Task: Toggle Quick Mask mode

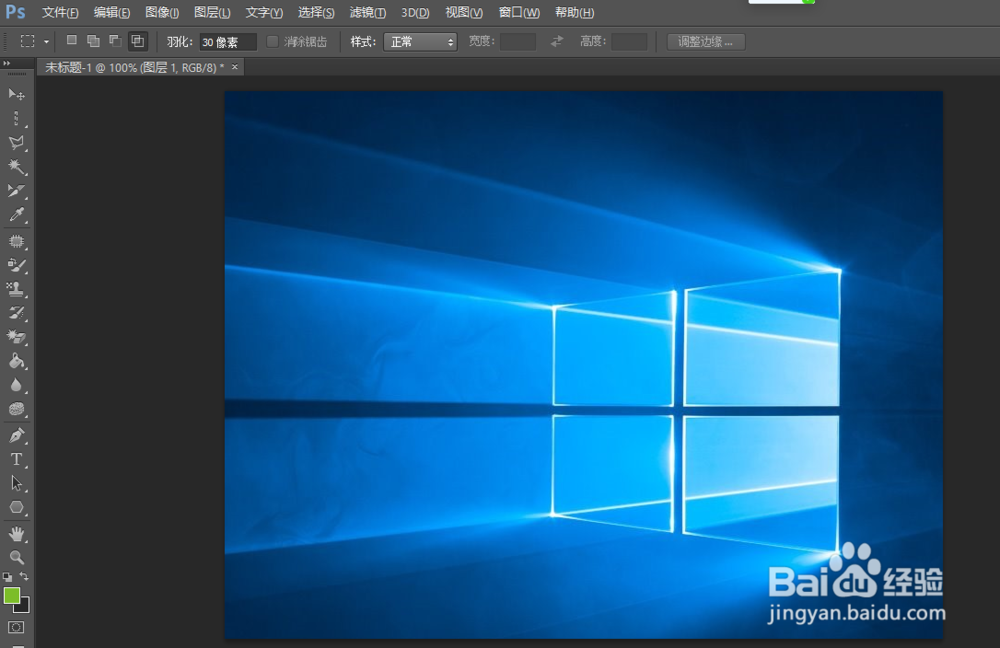Action: [x=16, y=628]
